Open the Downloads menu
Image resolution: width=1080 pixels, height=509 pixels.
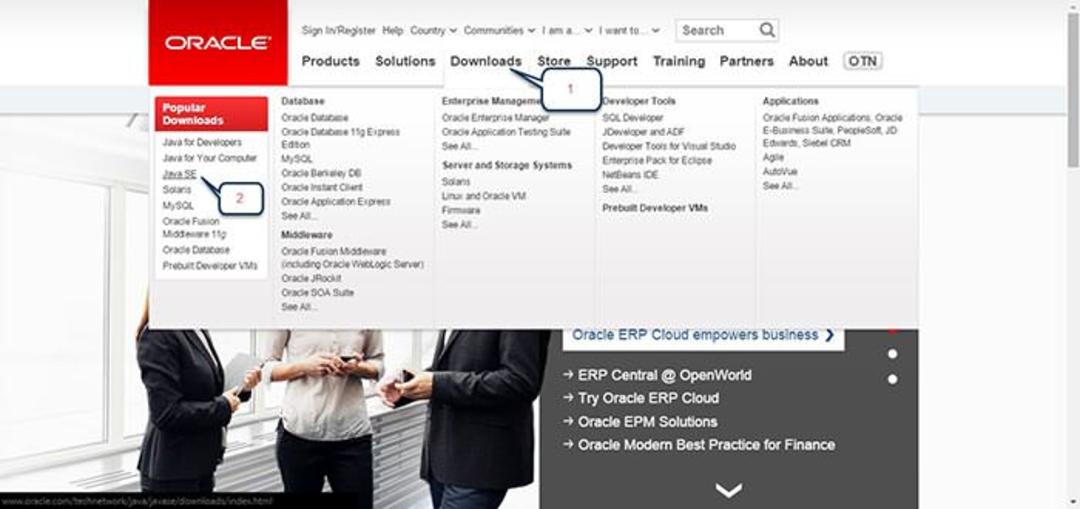pos(486,61)
